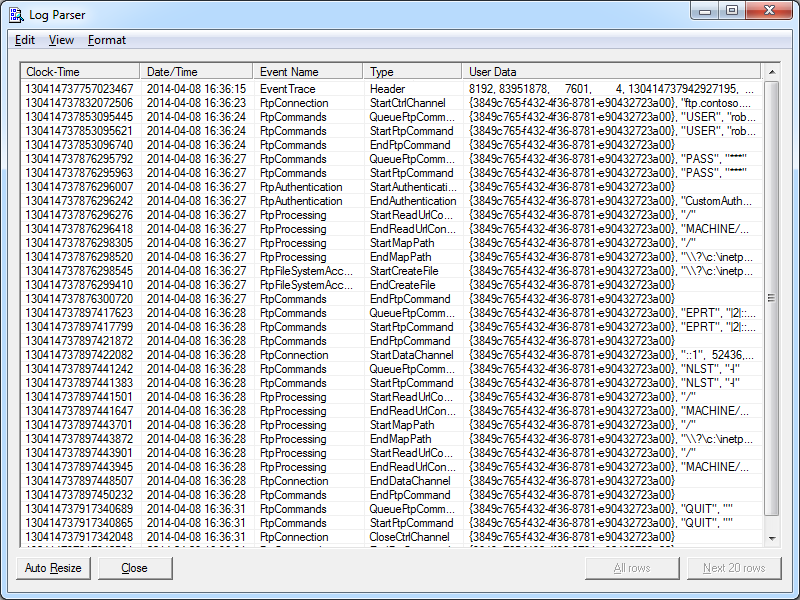Image resolution: width=800 pixels, height=600 pixels.
Task: Open the Edit menu
Action: [25, 40]
